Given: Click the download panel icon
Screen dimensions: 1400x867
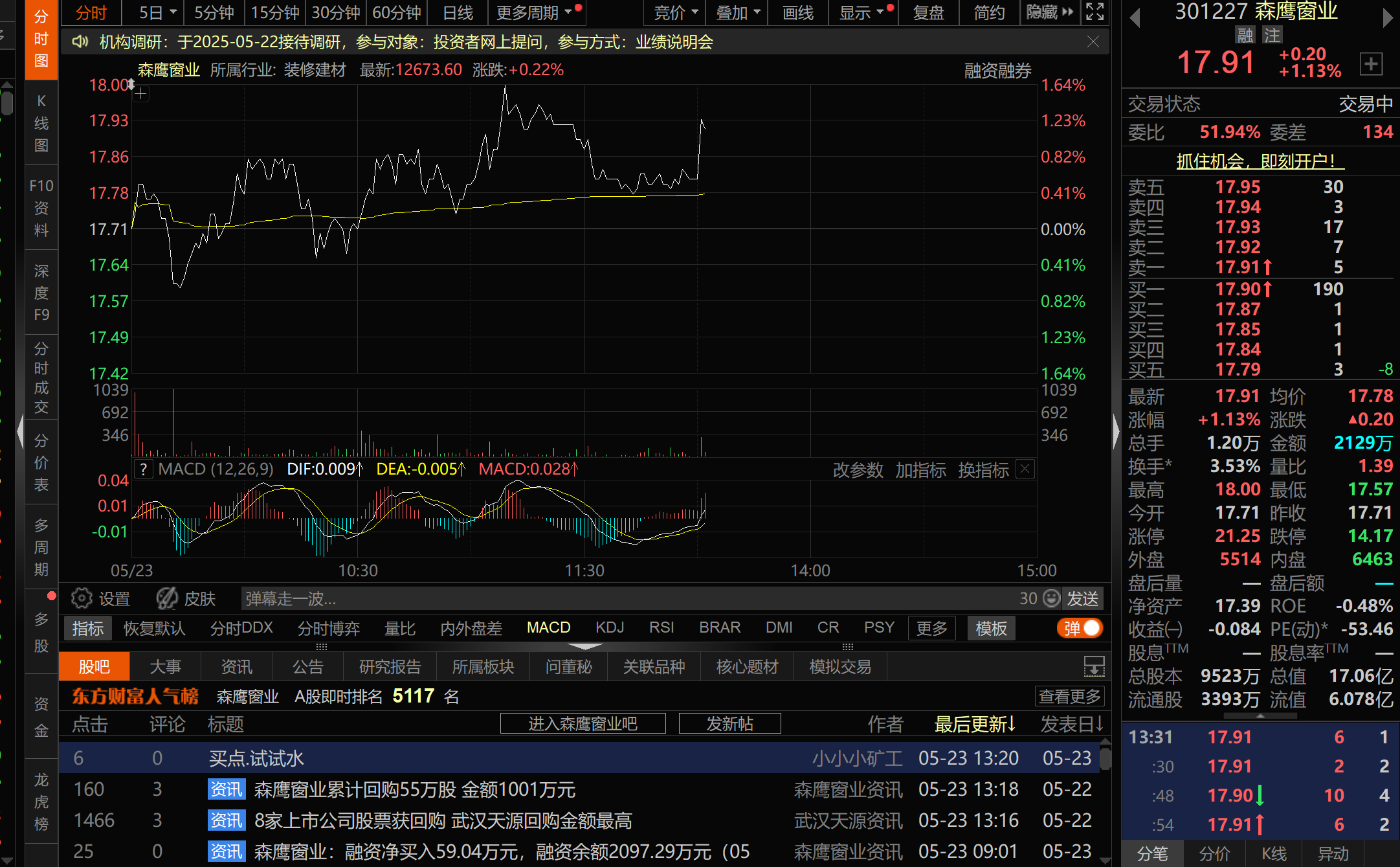Looking at the screenshot, I should click(x=1094, y=666).
